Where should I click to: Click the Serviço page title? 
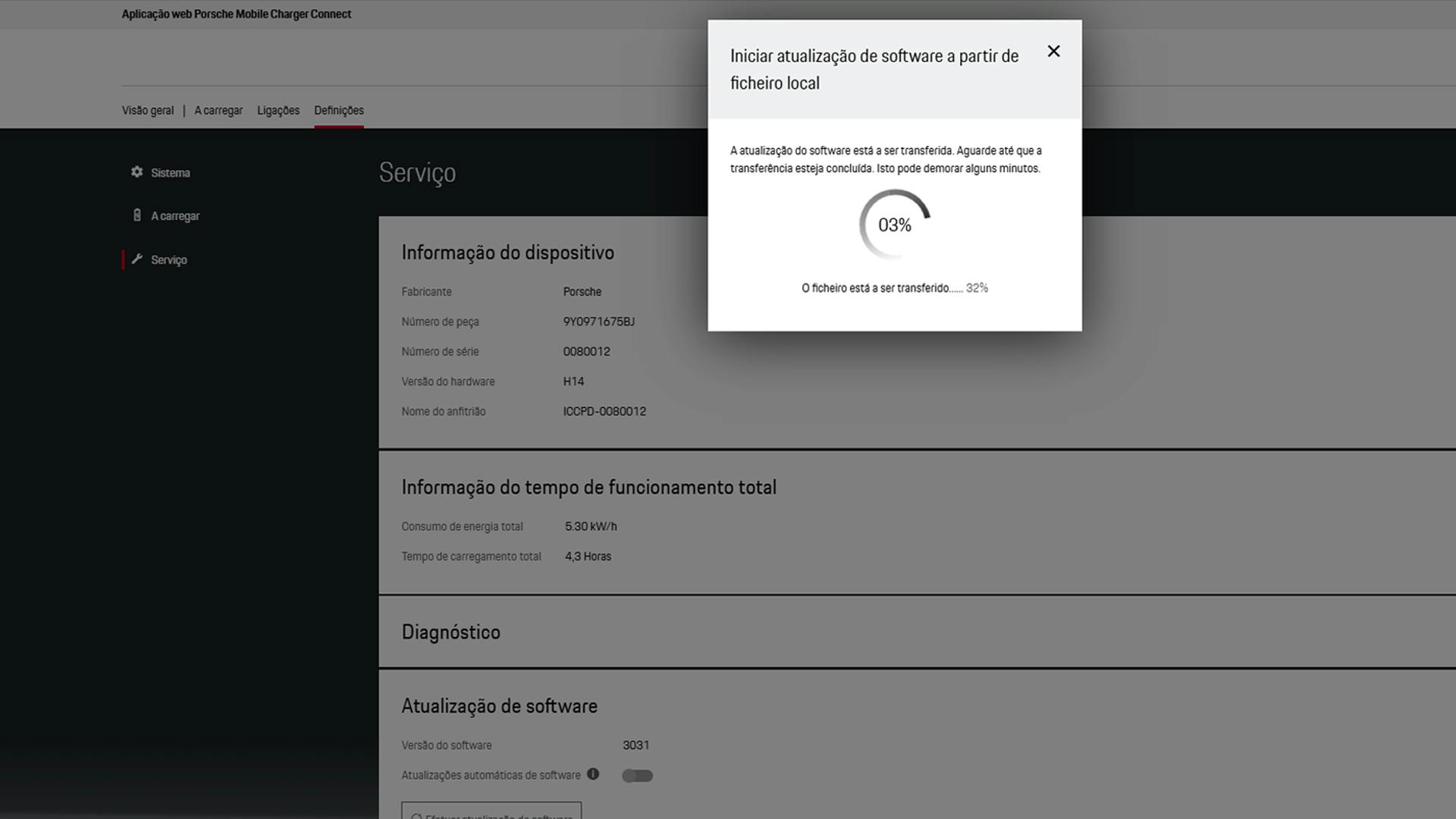click(x=418, y=173)
